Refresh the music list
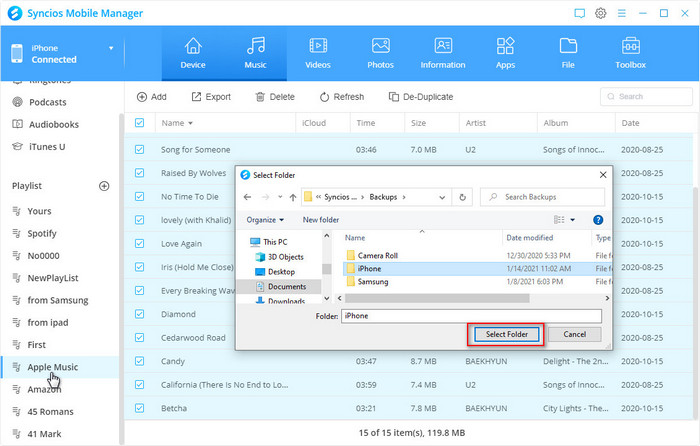Viewport: 700px width, 446px height. [x=342, y=97]
